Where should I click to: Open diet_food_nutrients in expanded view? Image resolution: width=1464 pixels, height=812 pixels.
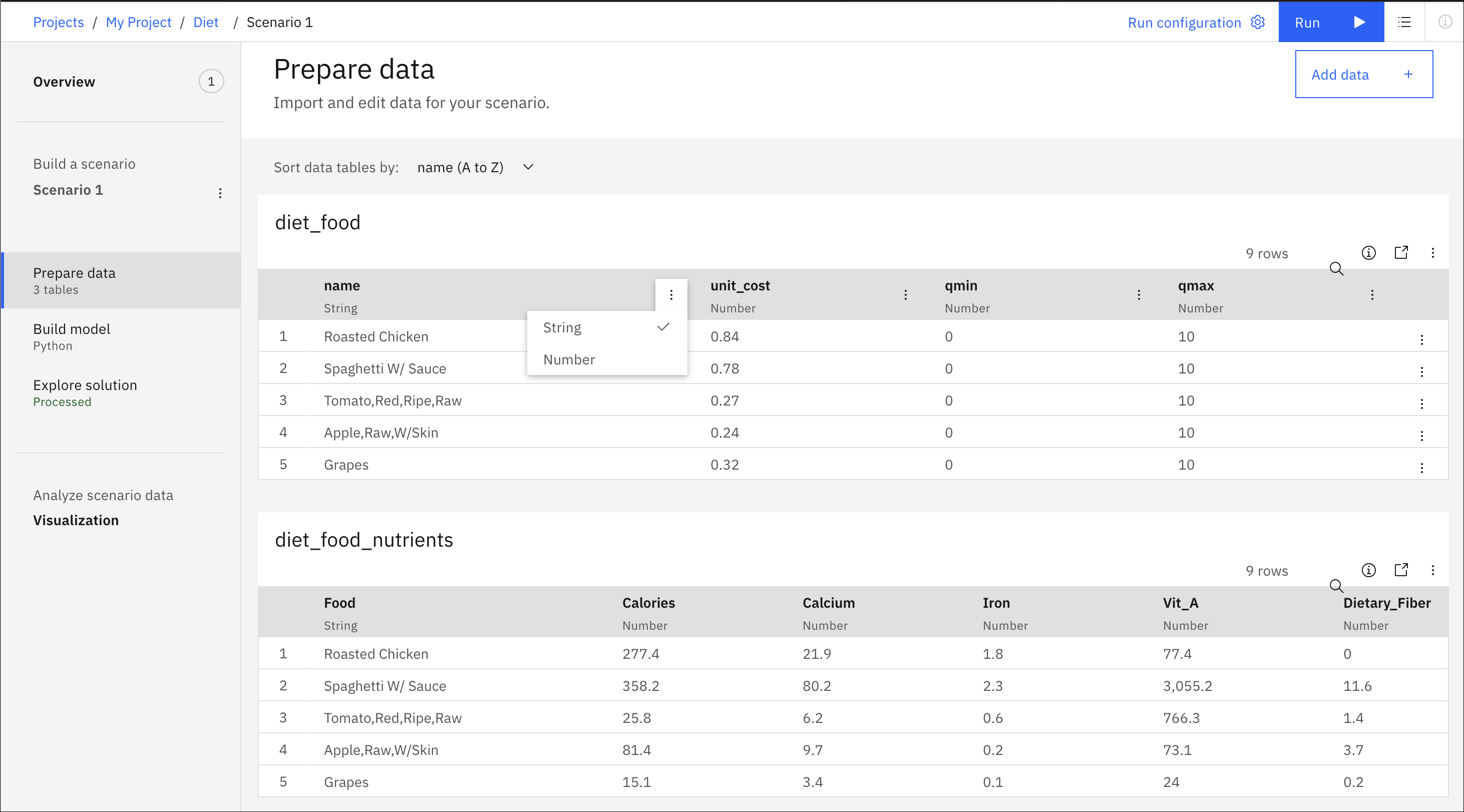(x=1401, y=570)
